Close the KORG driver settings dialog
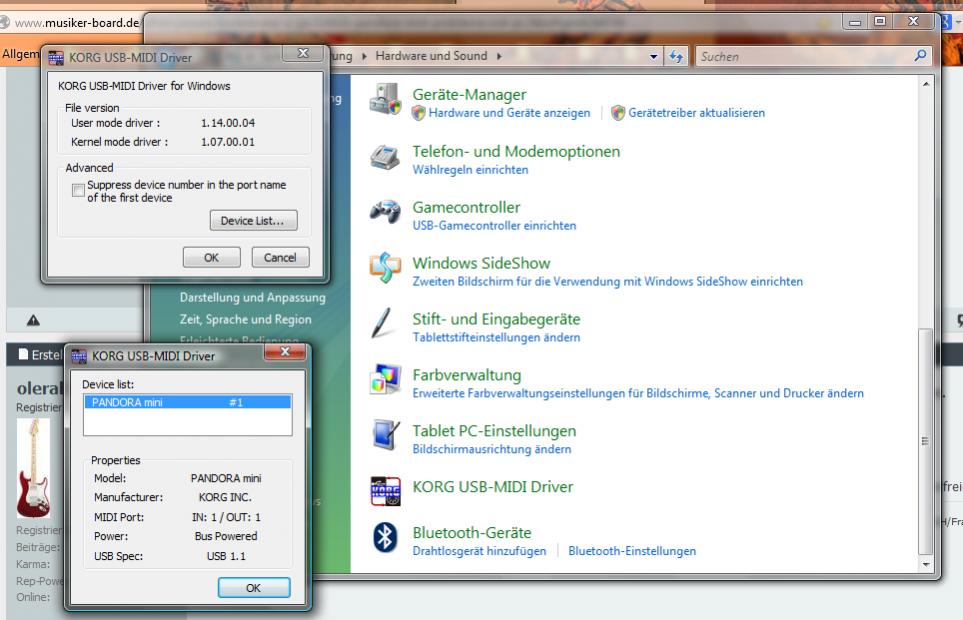963x620 pixels. (x=303, y=53)
